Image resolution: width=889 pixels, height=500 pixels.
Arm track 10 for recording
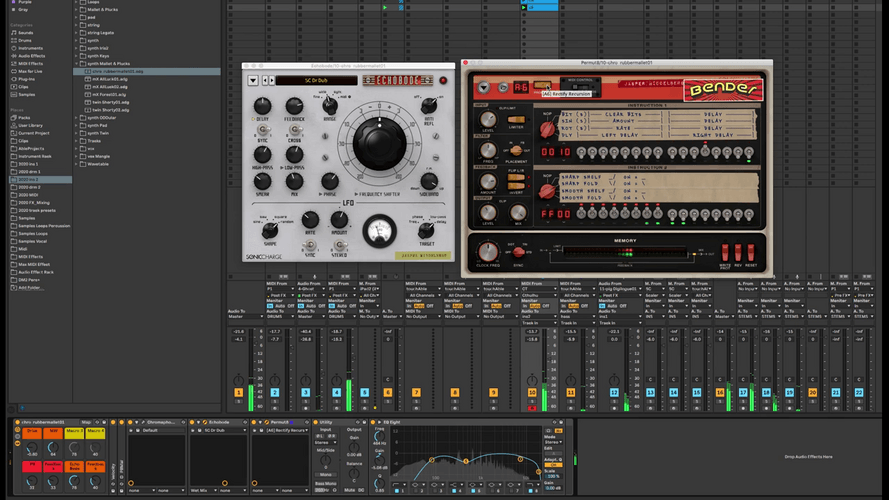click(532, 408)
